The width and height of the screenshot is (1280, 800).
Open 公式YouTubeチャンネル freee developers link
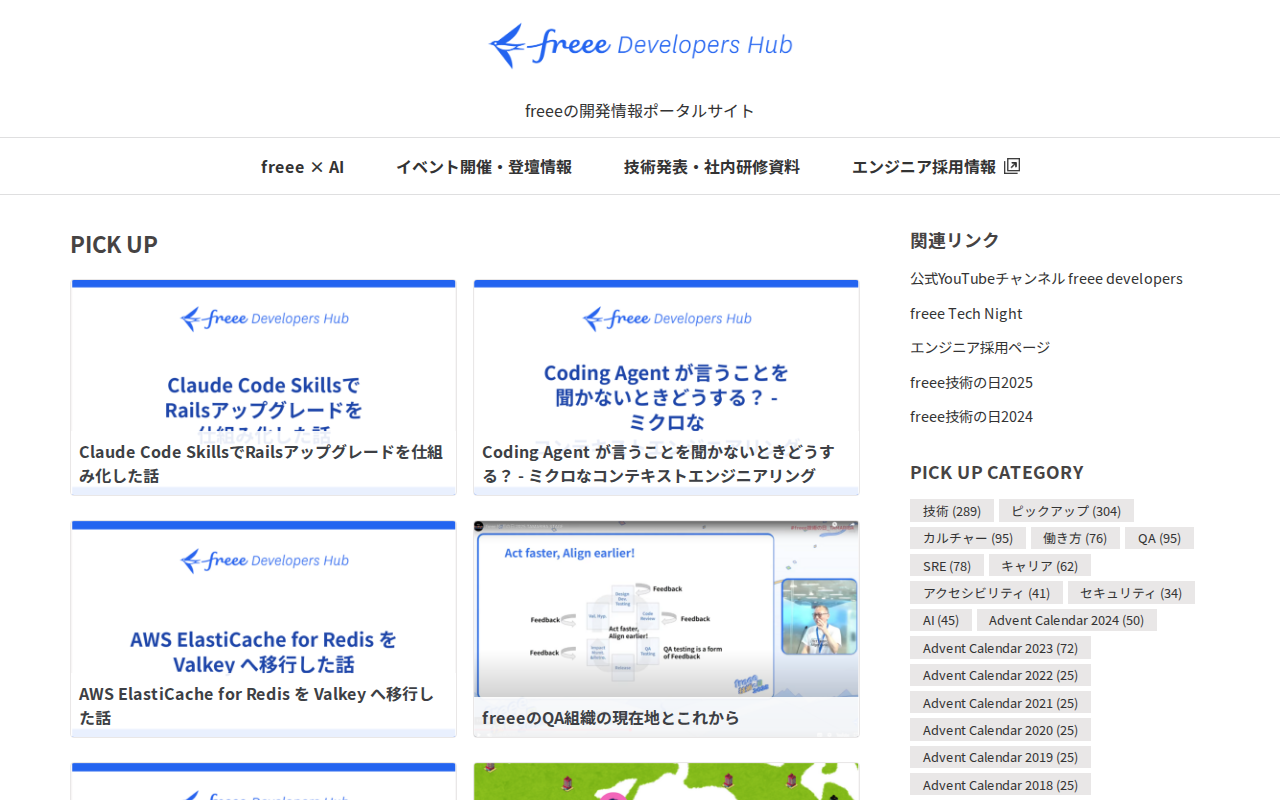(1046, 279)
